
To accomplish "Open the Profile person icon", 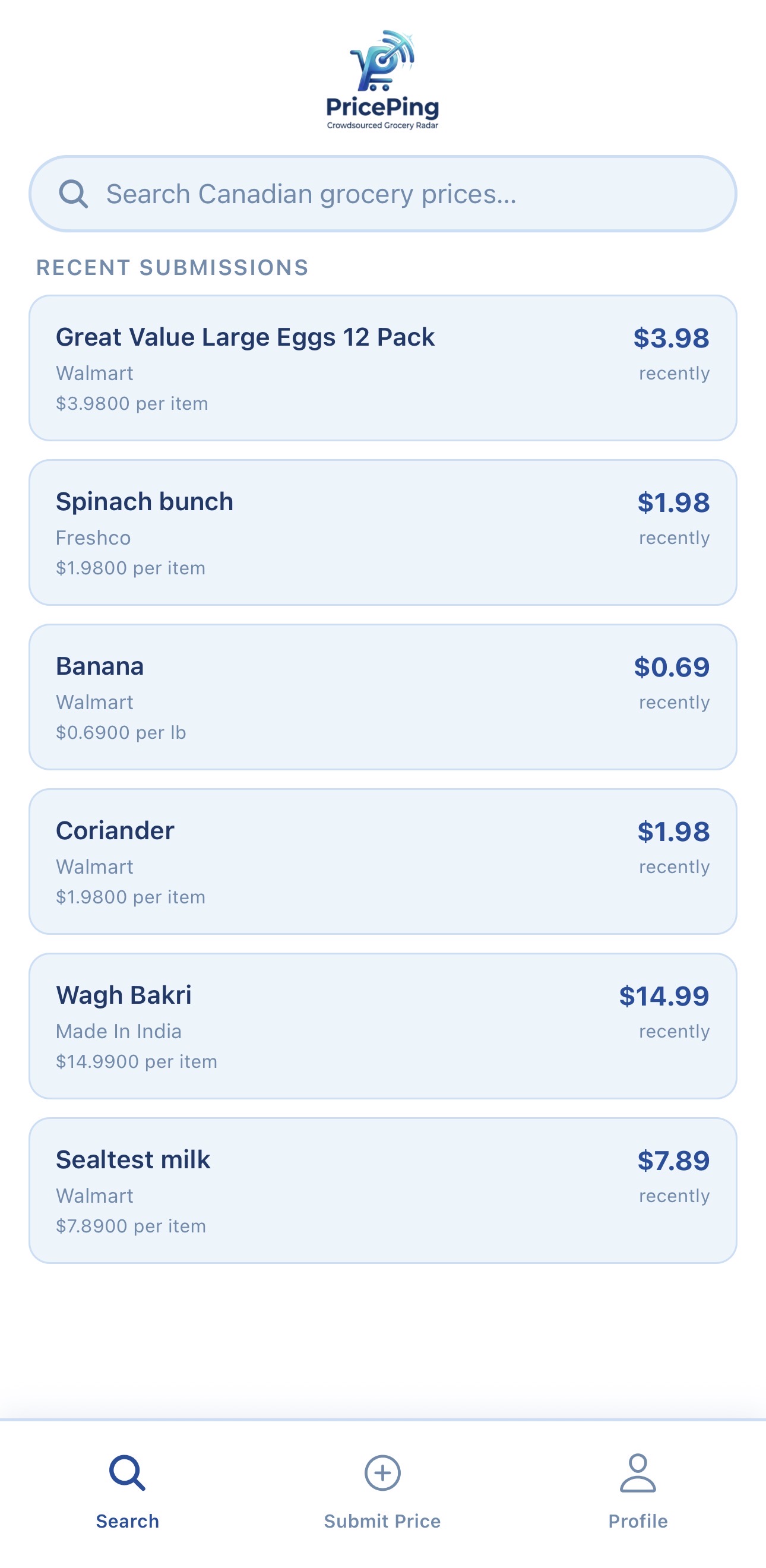I will pyautogui.click(x=638, y=1473).
